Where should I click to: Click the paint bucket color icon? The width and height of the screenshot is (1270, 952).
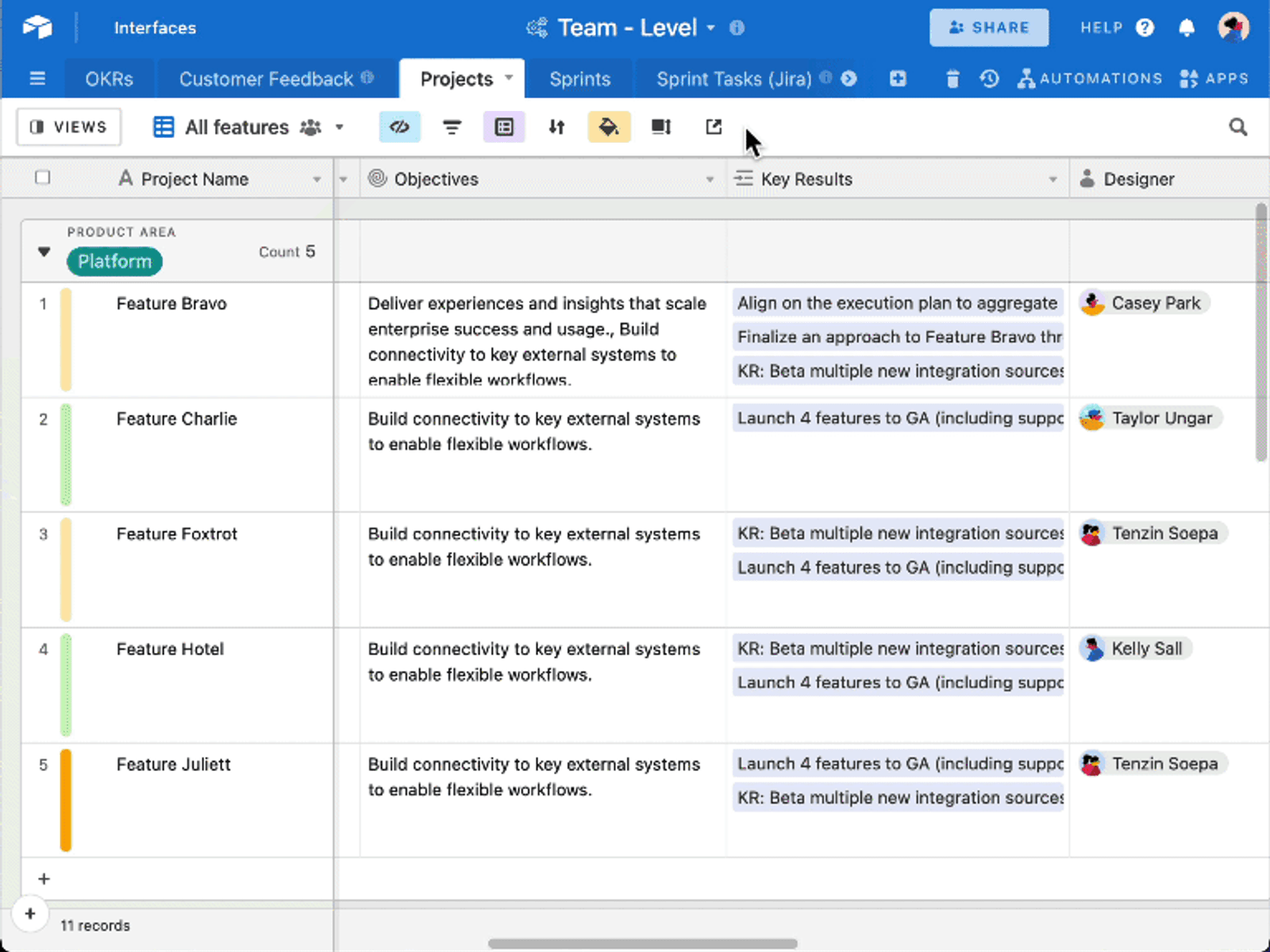[609, 127]
